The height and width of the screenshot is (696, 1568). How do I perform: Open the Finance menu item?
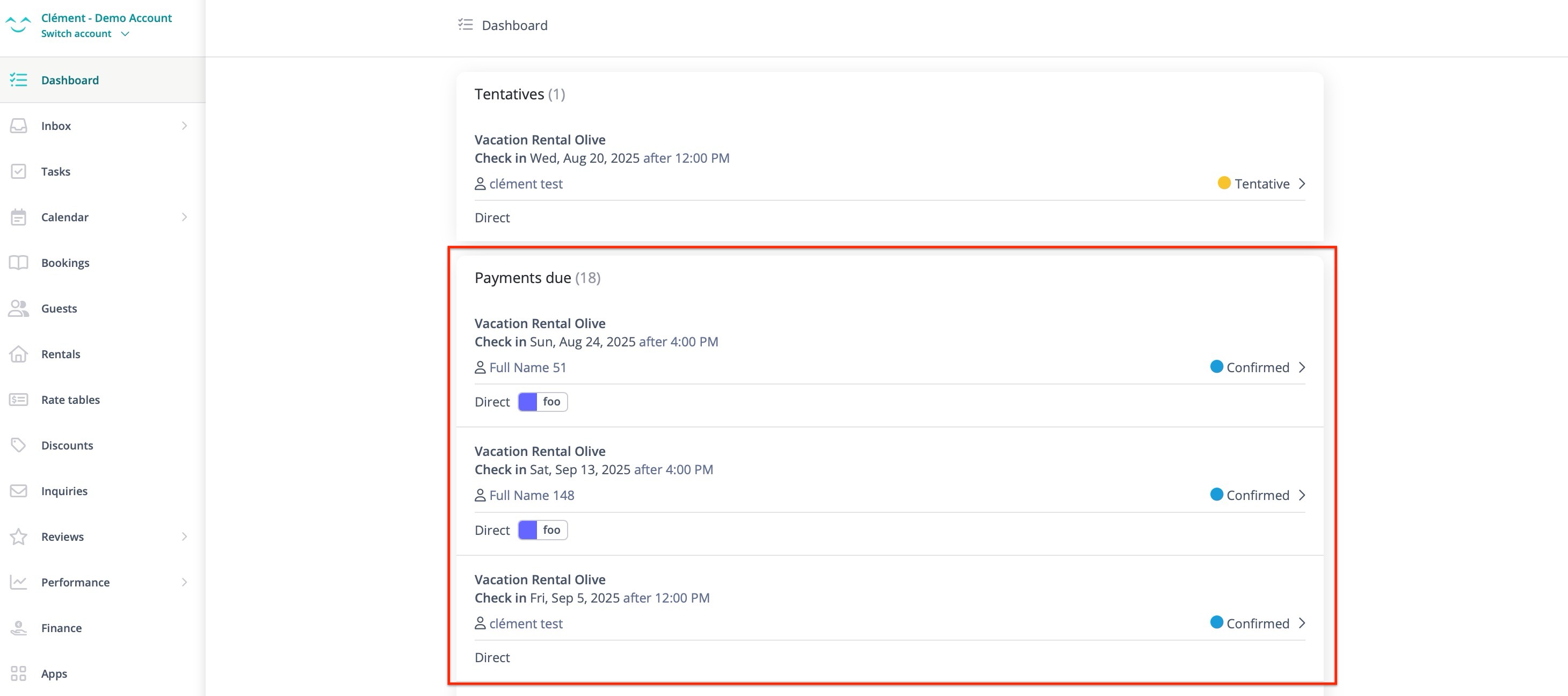pyautogui.click(x=61, y=628)
